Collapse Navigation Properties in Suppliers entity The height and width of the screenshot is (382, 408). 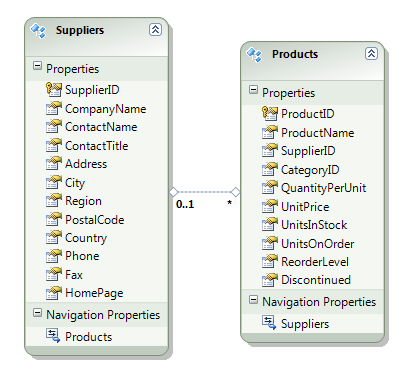[x=37, y=313]
